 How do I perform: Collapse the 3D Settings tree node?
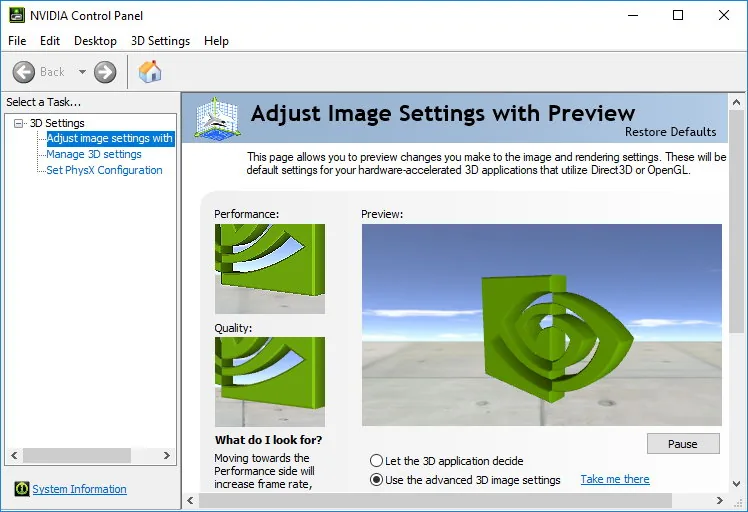coord(19,124)
